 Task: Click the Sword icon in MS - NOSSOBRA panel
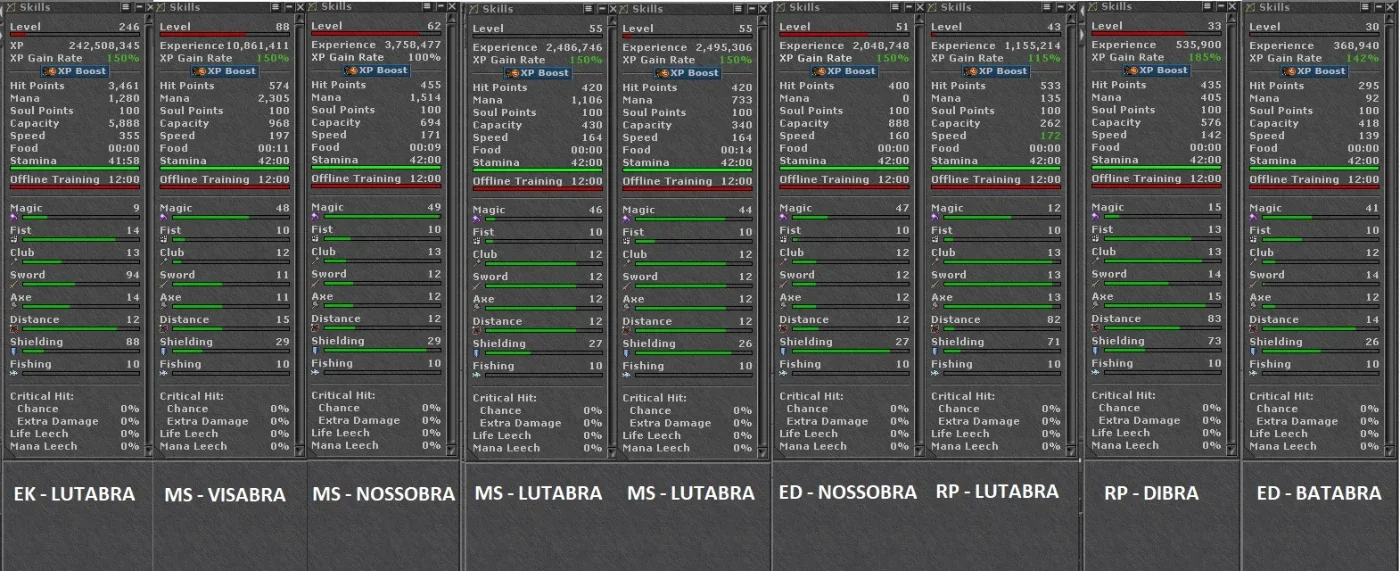(x=315, y=283)
